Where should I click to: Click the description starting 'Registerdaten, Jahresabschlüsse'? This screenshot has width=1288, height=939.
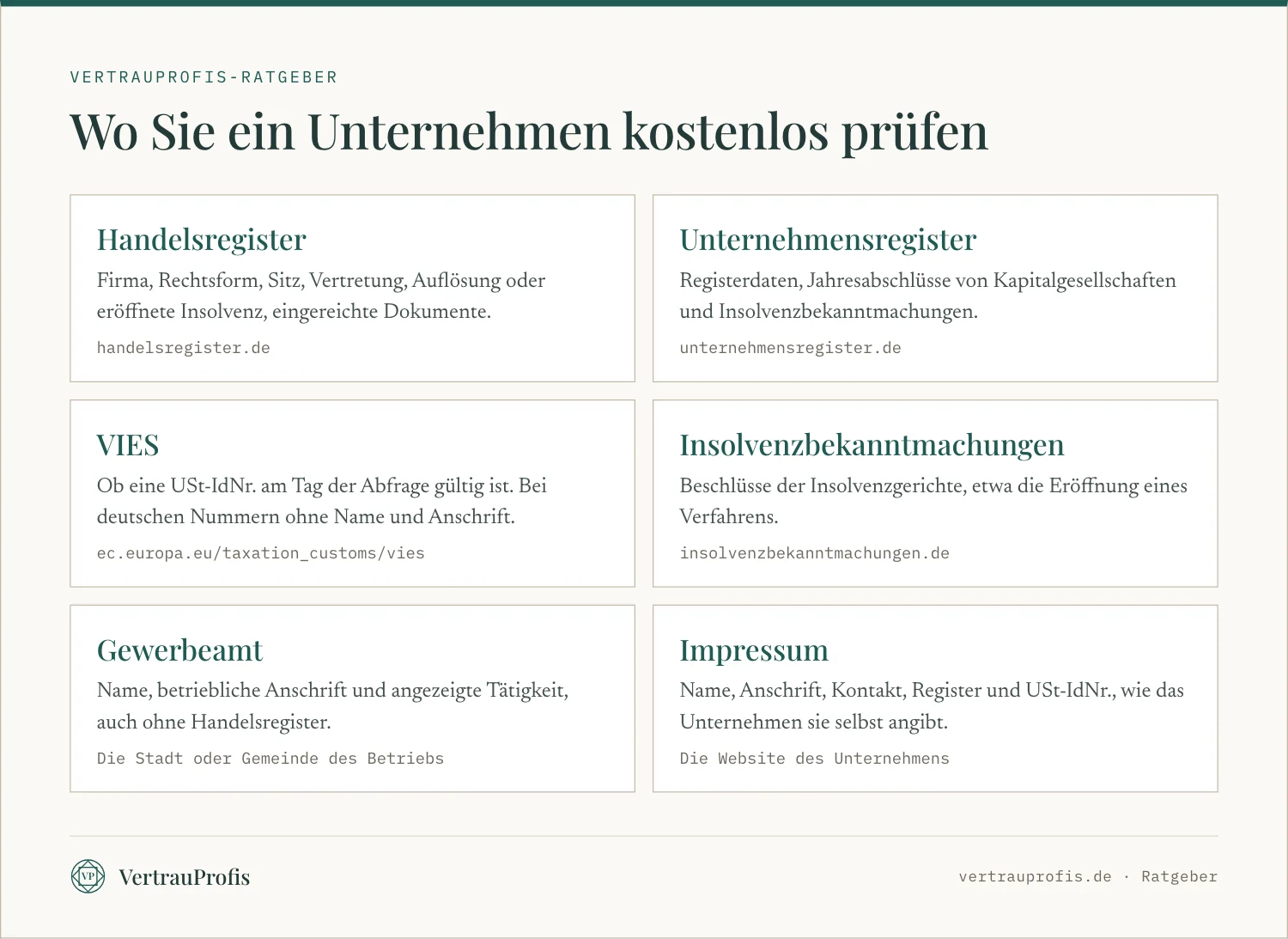[928, 296]
